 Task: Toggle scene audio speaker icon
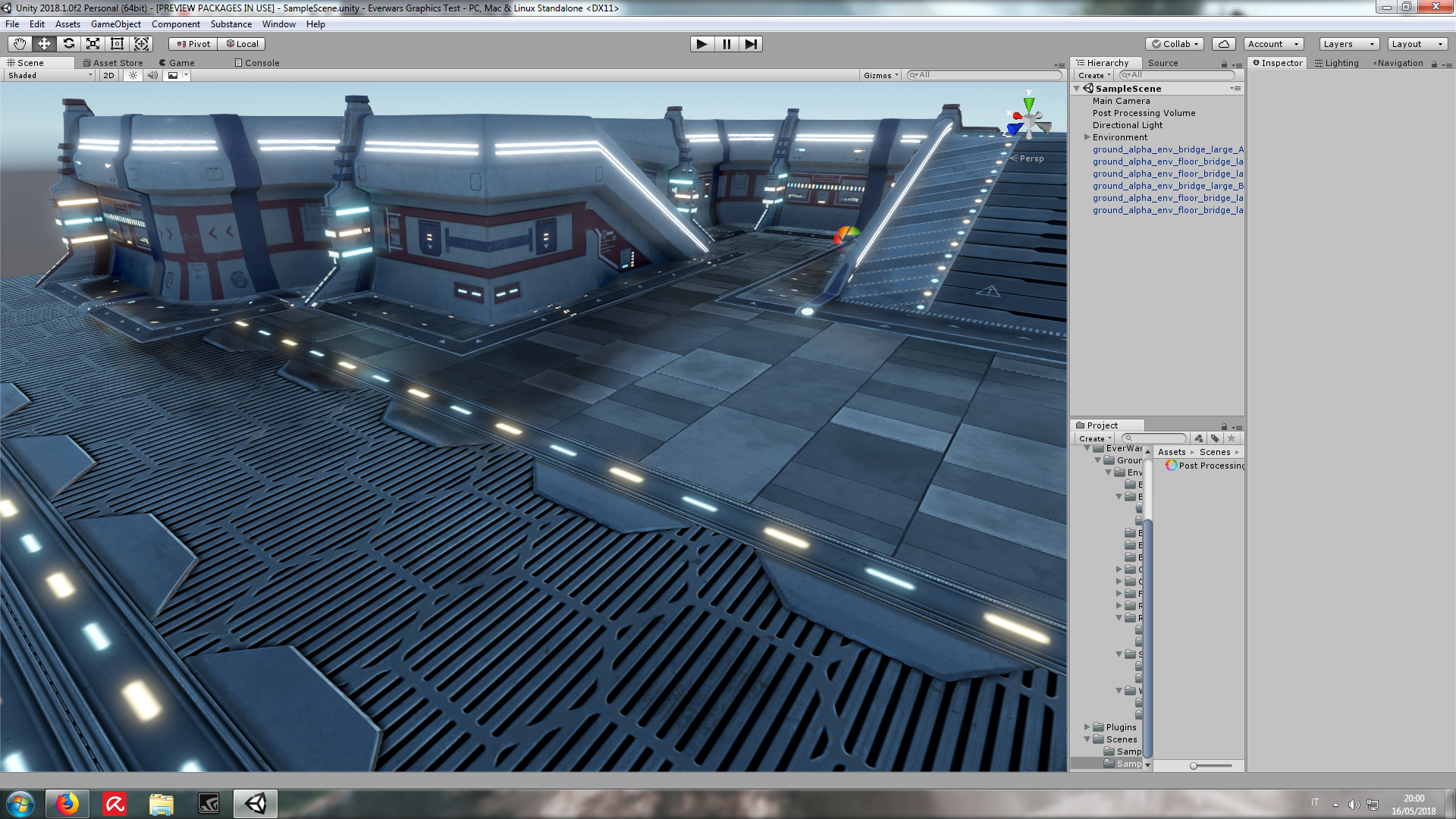coord(152,75)
